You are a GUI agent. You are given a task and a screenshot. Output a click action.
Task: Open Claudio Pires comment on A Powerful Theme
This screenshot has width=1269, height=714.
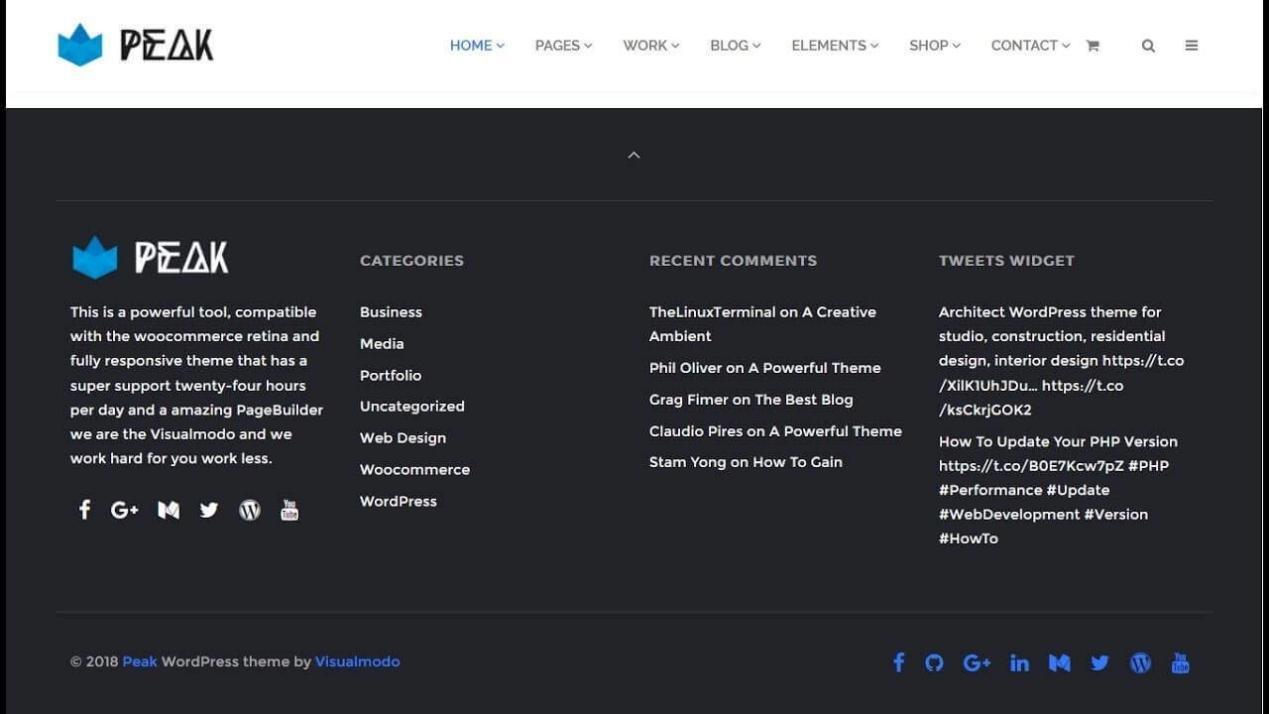click(x=775, y=431)
